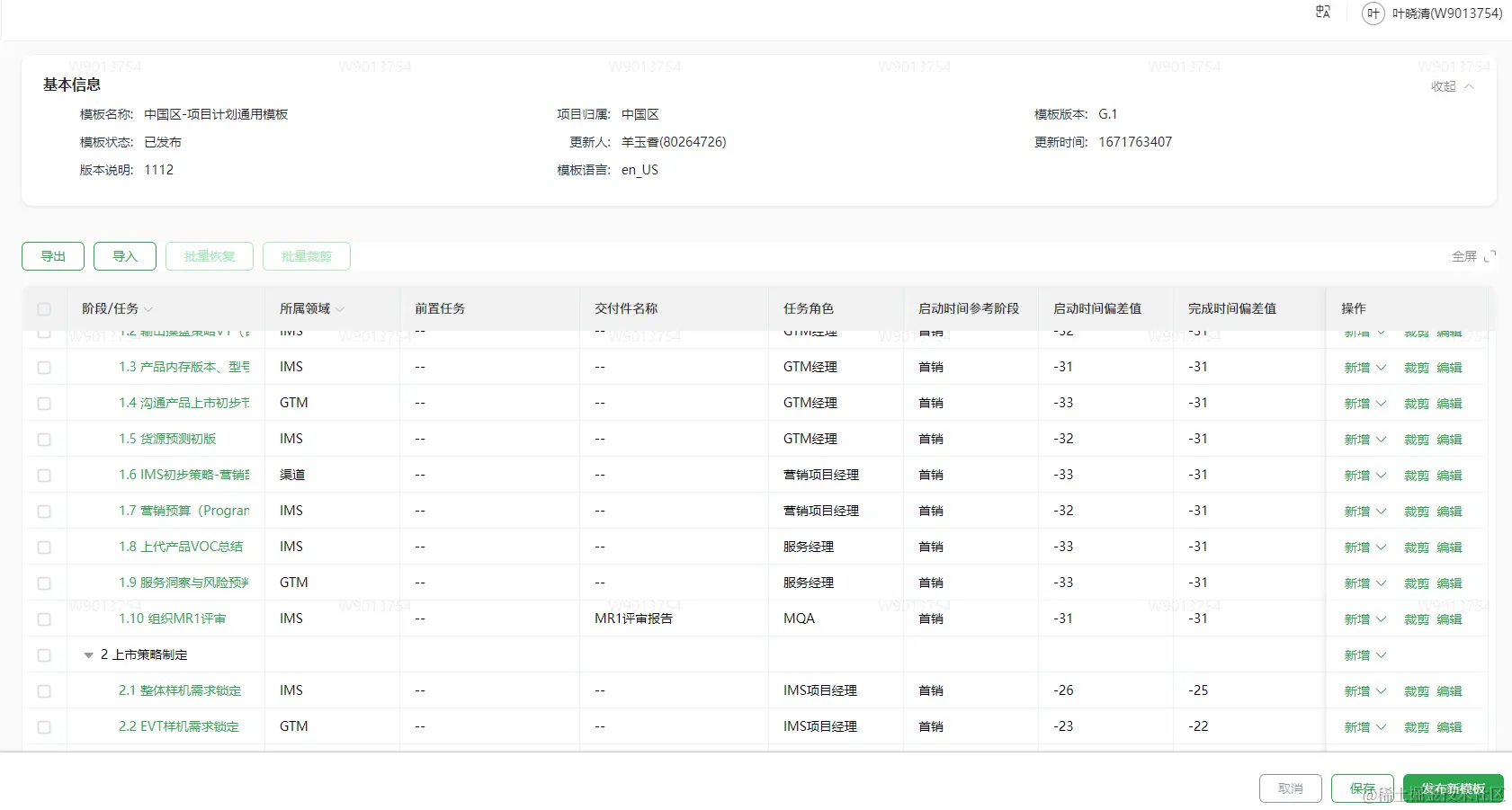
Task: Click the -26 start offset value
Action: [1063, 690]
